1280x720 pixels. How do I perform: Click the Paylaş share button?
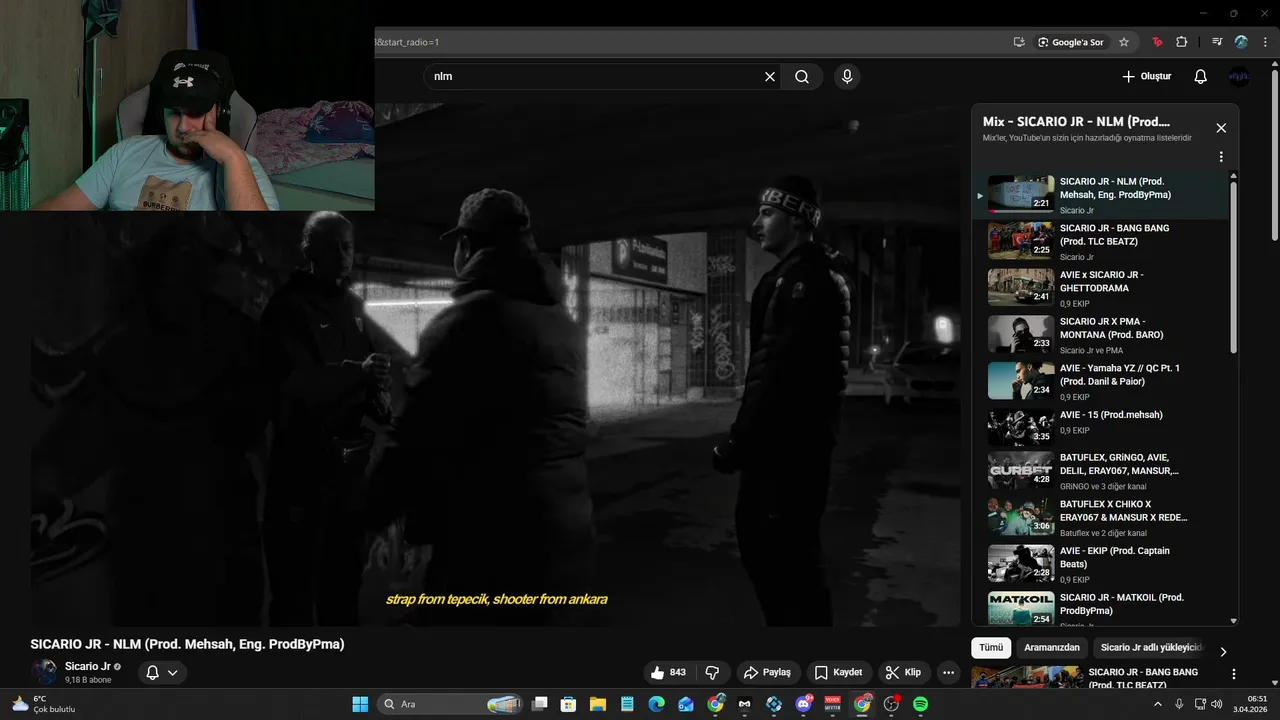[x=767, y=673]
